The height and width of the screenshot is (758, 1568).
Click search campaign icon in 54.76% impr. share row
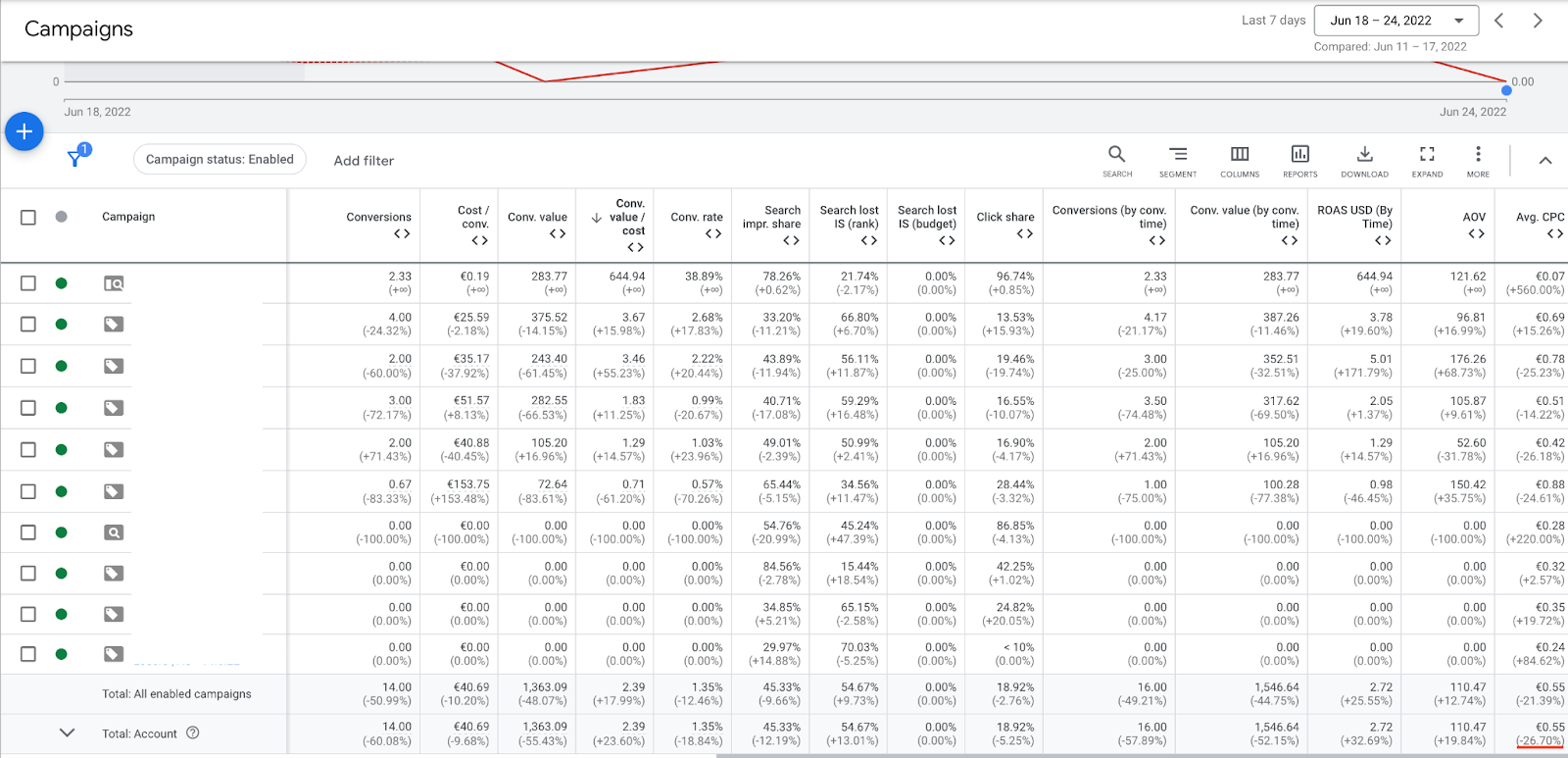point(114,532)
